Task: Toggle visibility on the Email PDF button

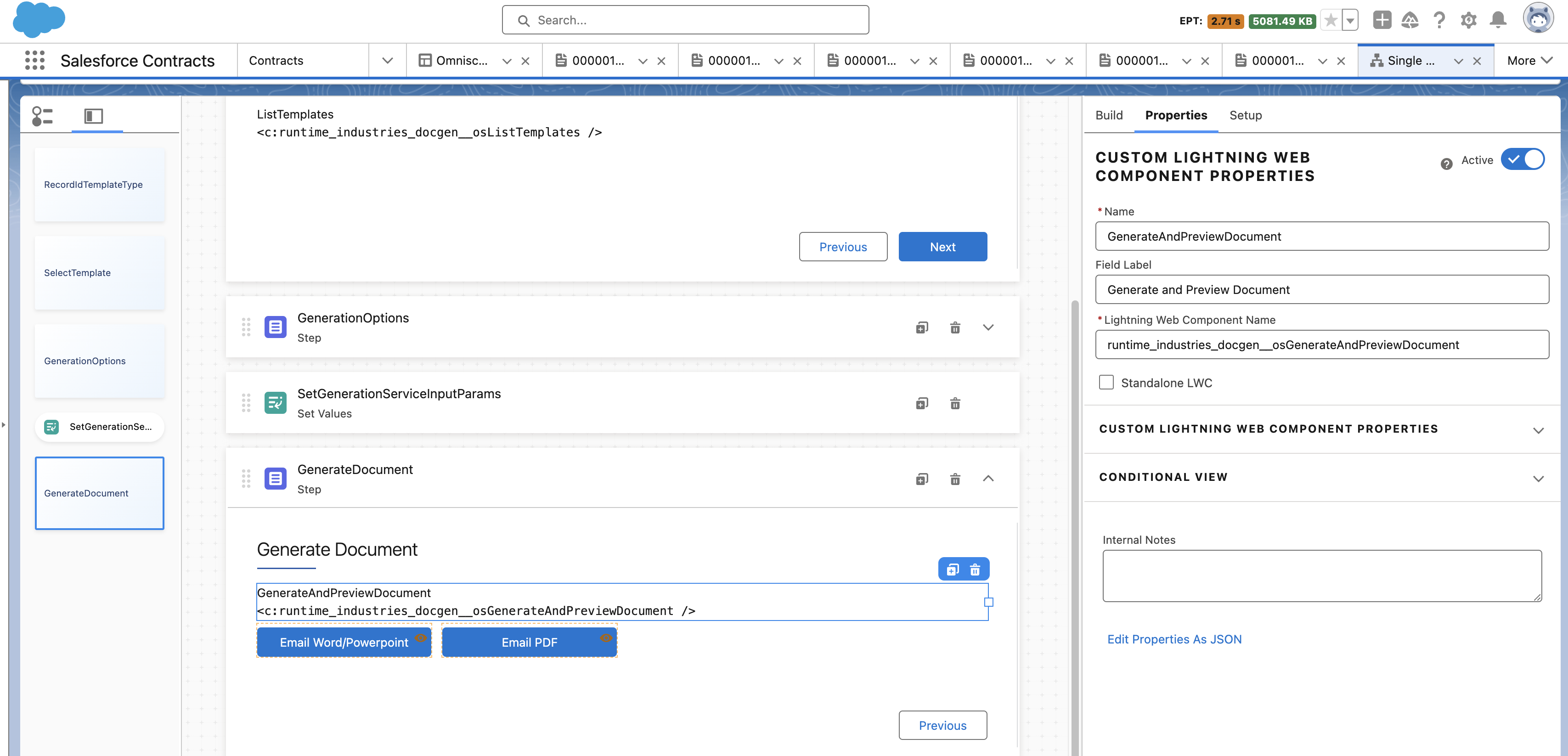Action: 606,638
